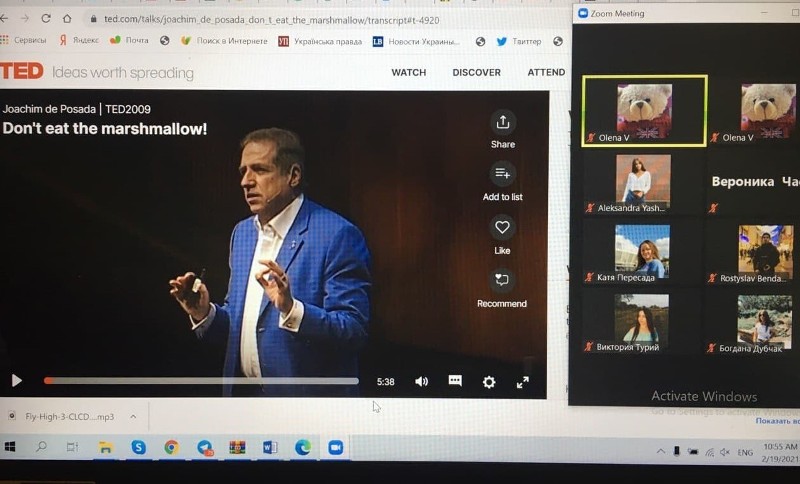
Task: Click the muted volume tray icon
Action: (725, 452)
